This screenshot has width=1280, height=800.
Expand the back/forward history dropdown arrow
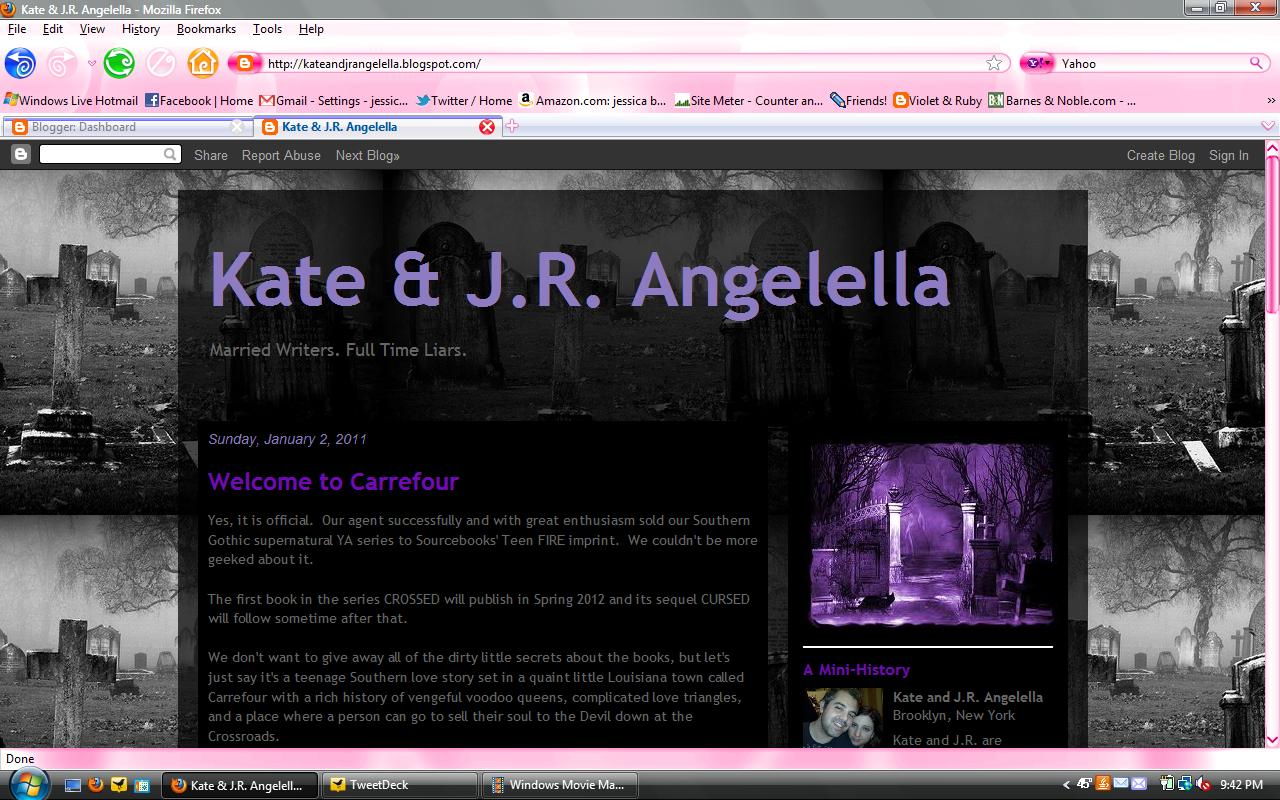[92, 63]
